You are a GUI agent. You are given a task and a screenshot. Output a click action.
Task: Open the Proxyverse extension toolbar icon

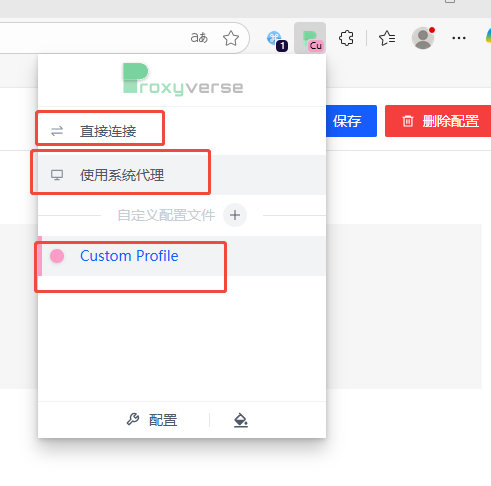(310, 38)
